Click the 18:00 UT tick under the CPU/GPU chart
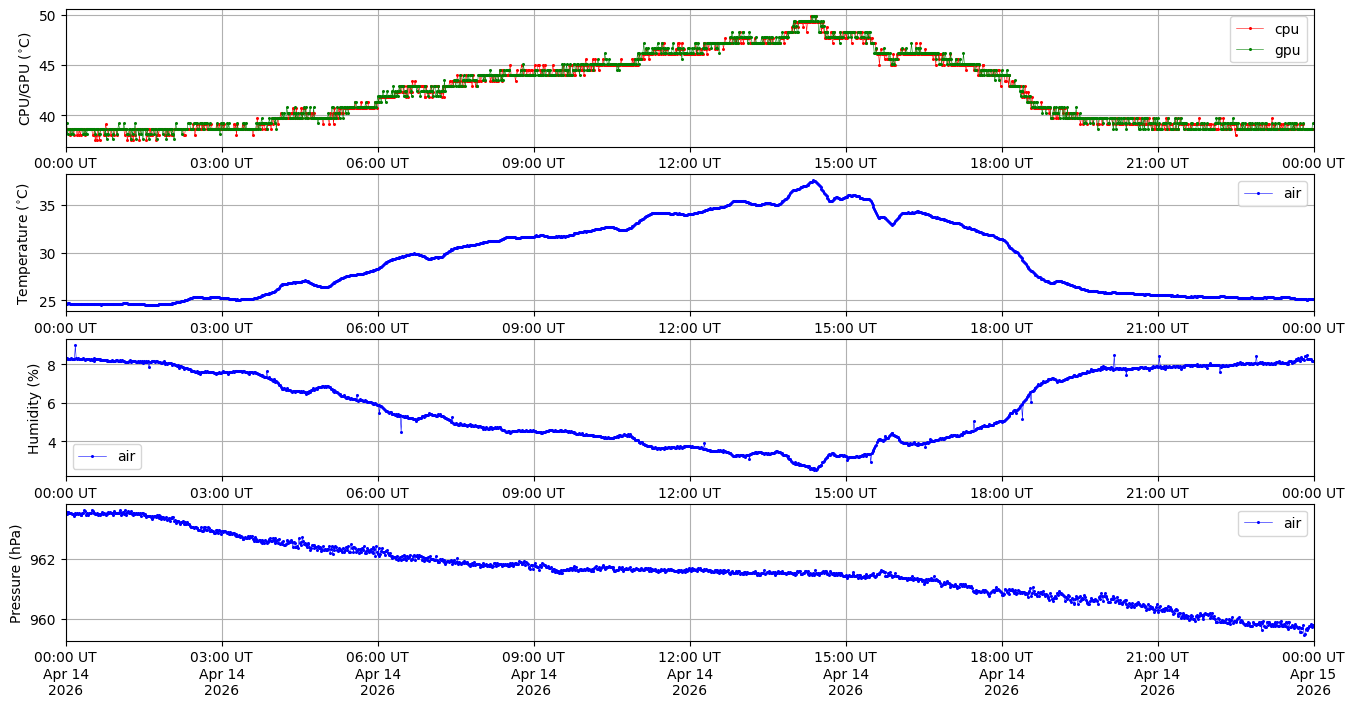The width and height of the screenshot is (1354, 707). (x=1002, y=163)
